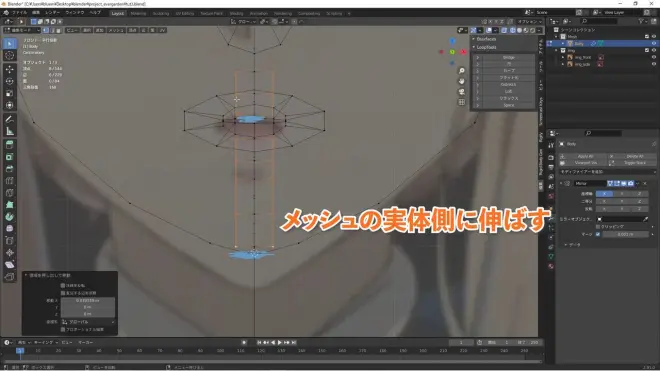This screenshot has width=660, height=371.
Task: Click the eyedropper next to mirror object field
Action: point(645,219)
